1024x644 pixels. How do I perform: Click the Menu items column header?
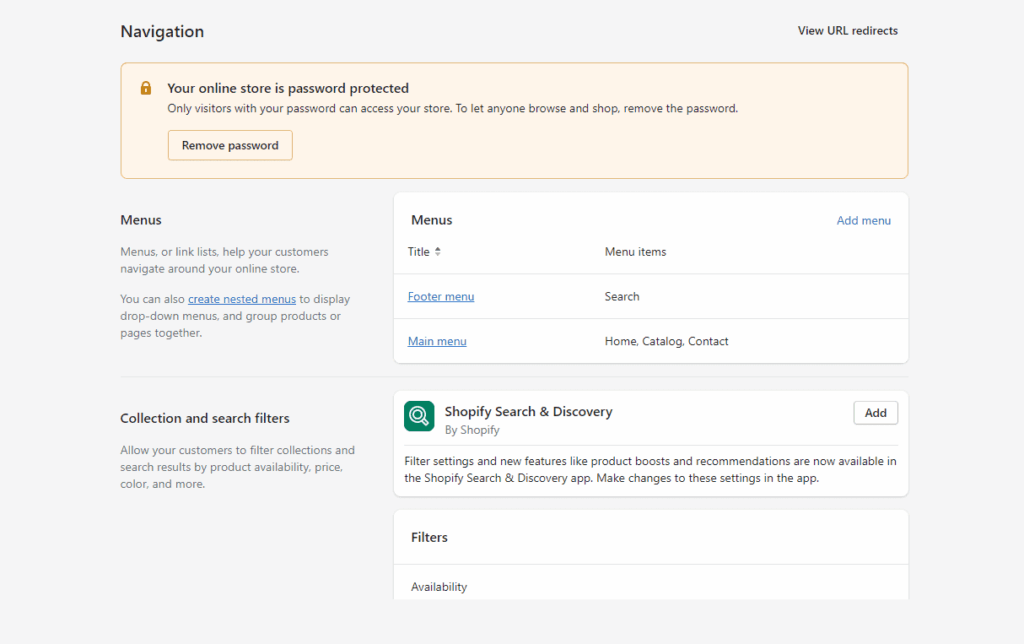tap(635, 251)
